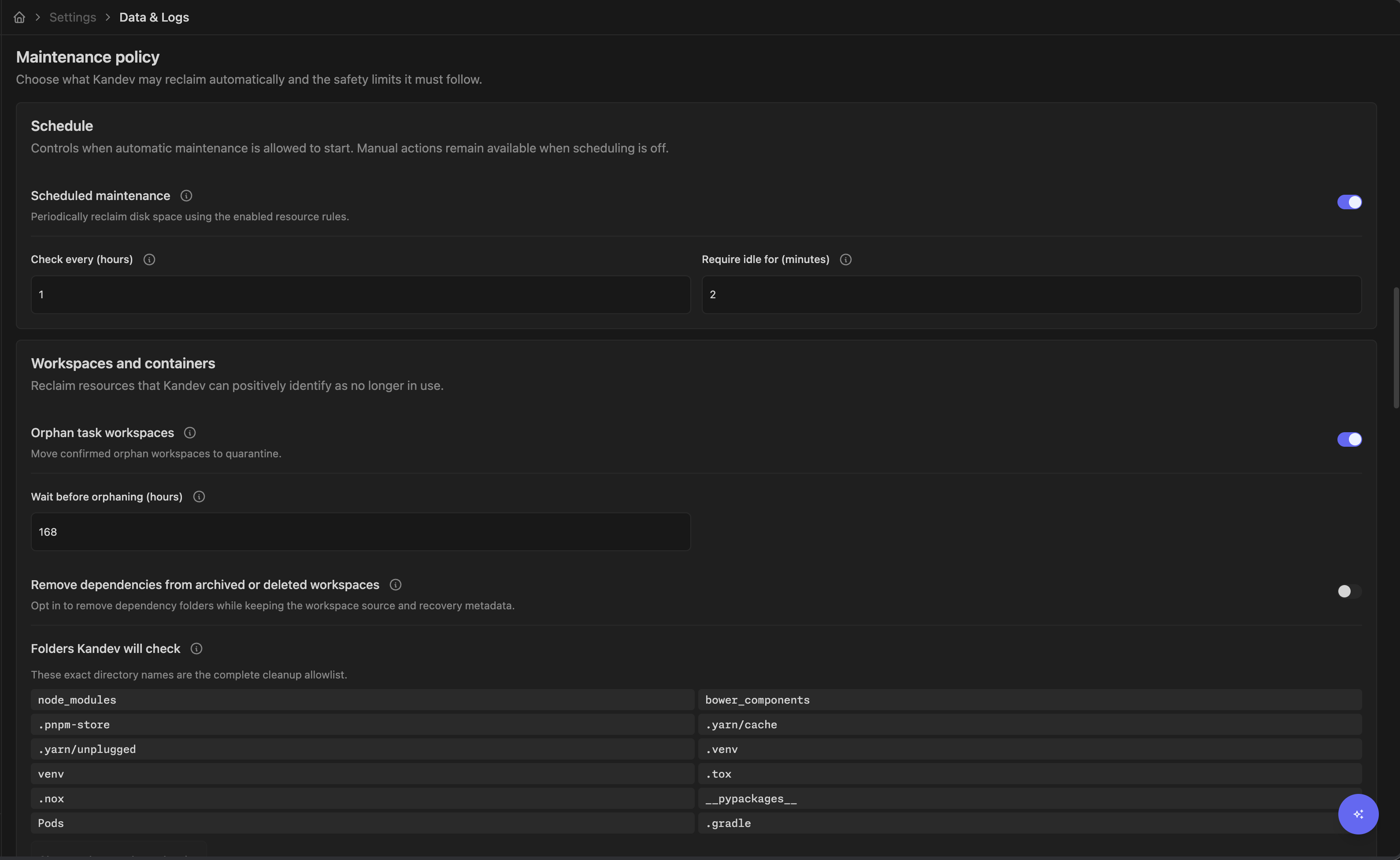Select the Pods folder entry
This screenshot has width=1400, height=860.
click(x=362, y=823)
